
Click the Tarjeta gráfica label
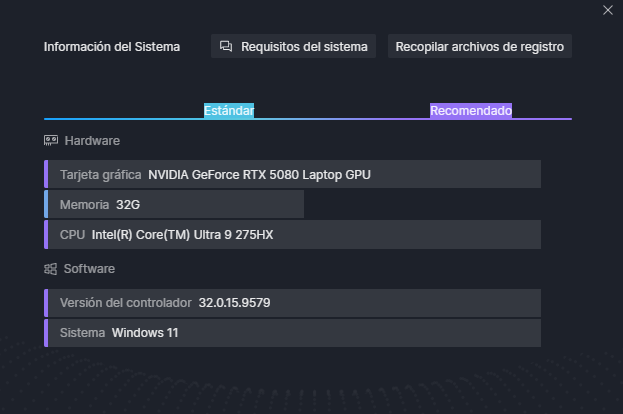[x=101, y=174]
